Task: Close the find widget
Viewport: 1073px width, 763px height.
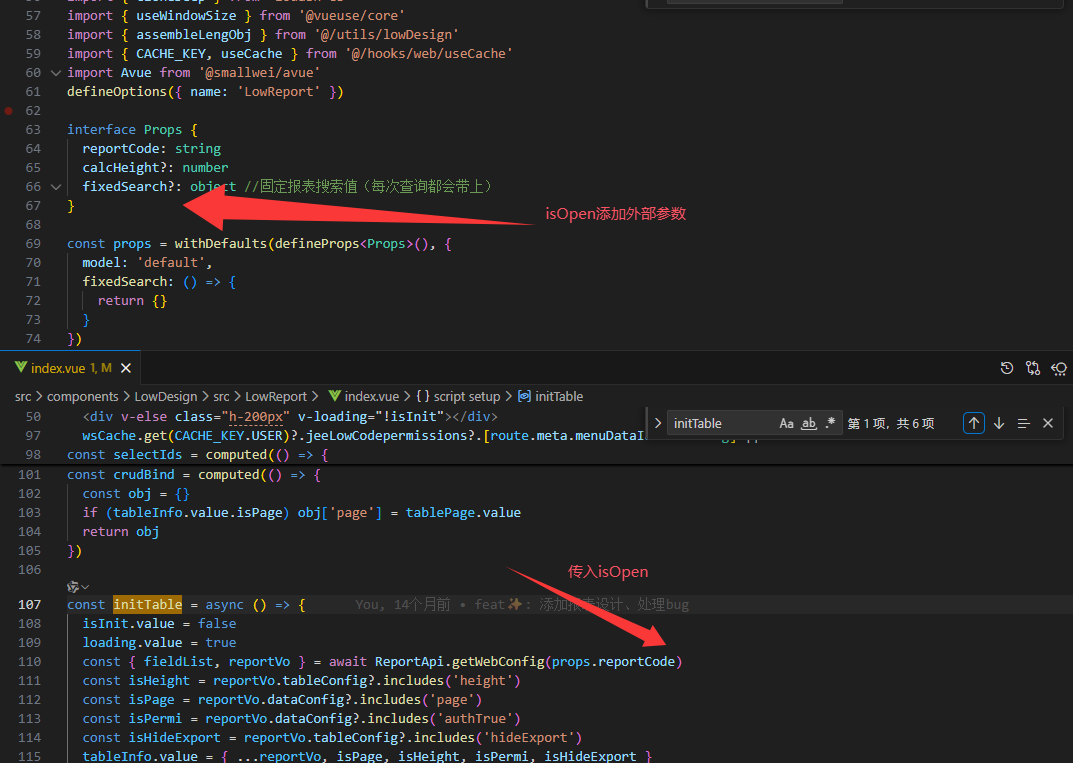Action: pos(1048,423)
